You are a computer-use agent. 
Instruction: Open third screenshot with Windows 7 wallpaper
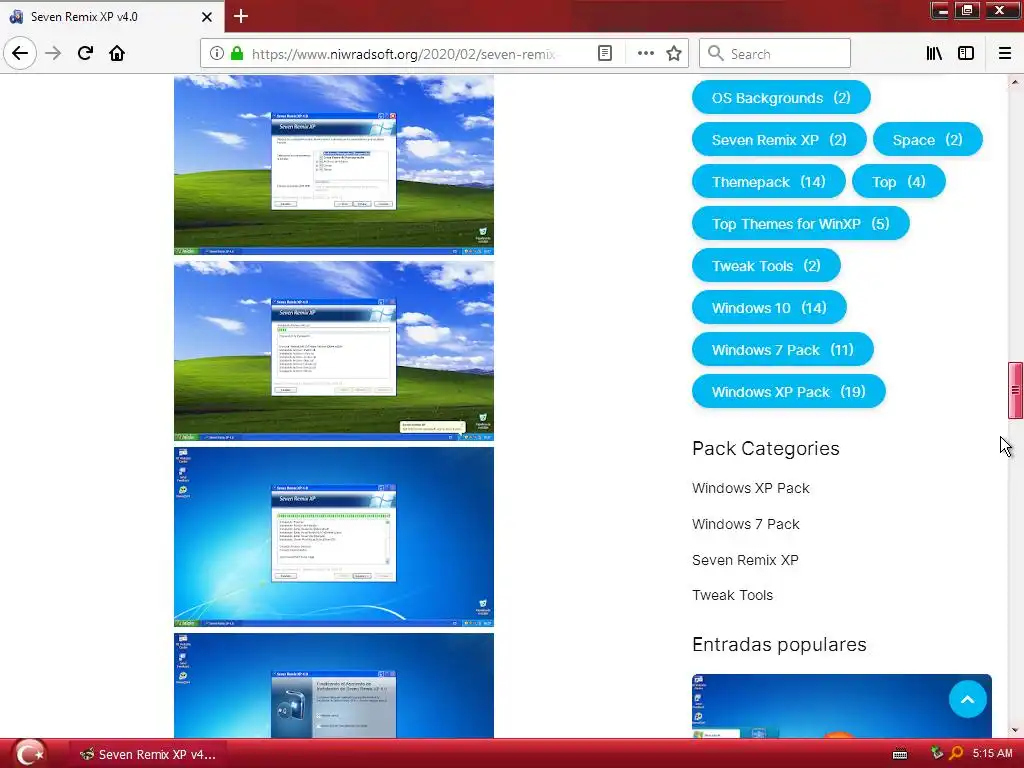[x=334, y=537]
